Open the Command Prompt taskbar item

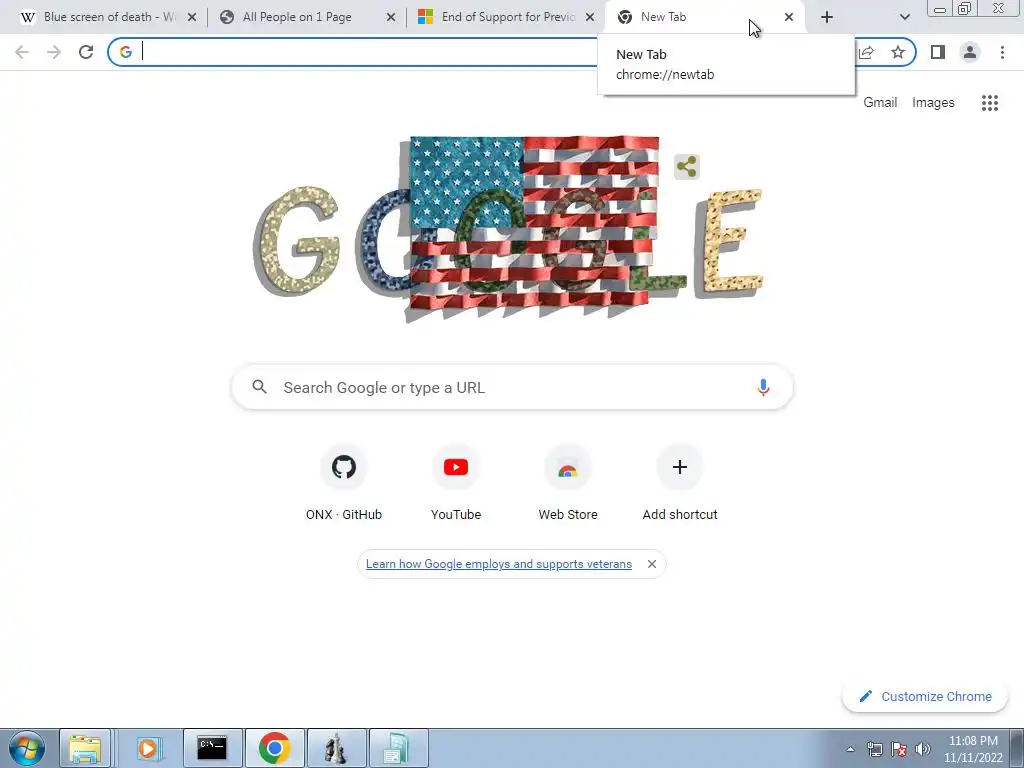[x=212, y=748]
